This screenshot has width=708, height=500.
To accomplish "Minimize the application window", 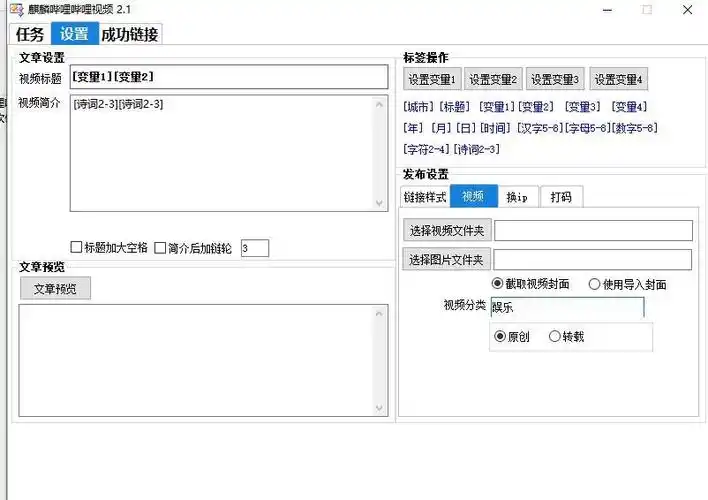I will tap(607, 9).
